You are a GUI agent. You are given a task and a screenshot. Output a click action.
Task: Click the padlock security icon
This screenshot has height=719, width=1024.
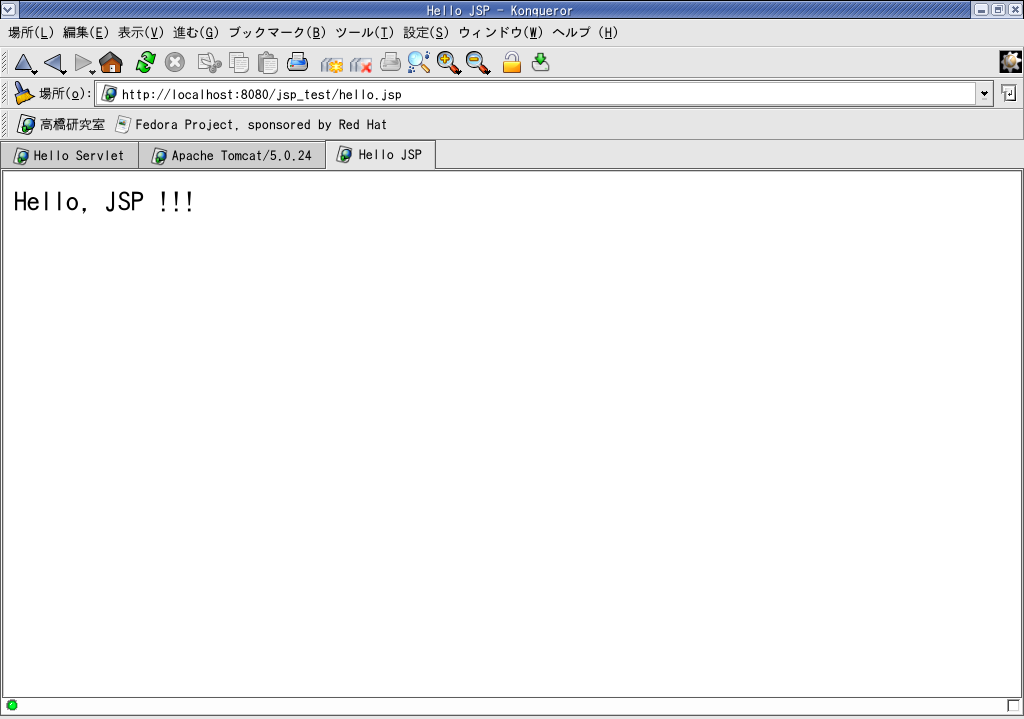511,63
